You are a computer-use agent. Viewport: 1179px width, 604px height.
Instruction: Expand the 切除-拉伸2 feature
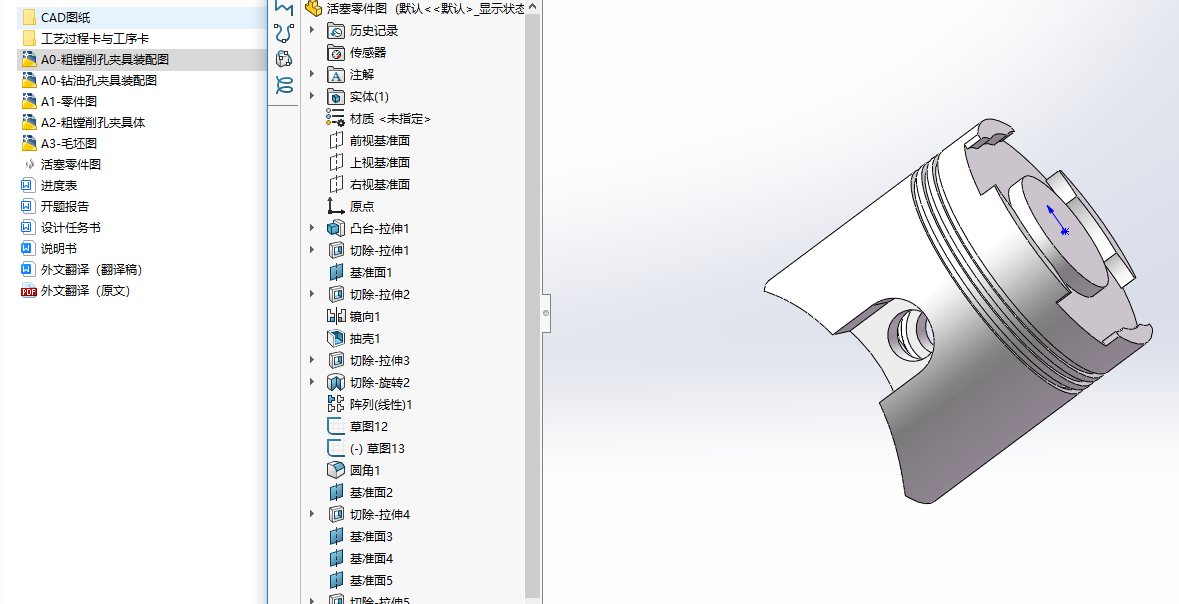(313, 294)
